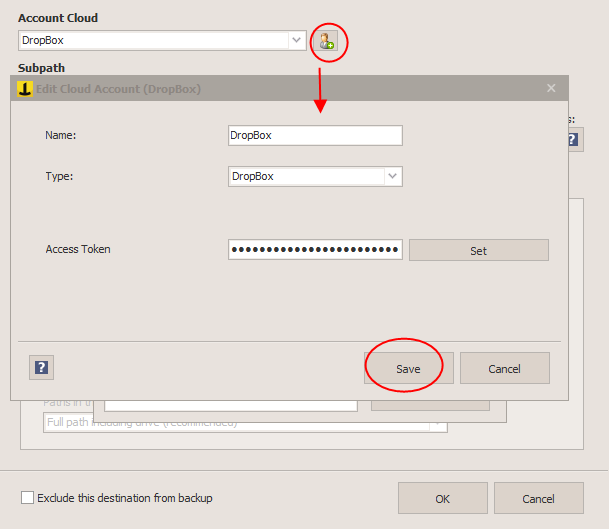Cancel the destination window

point(538,498)
